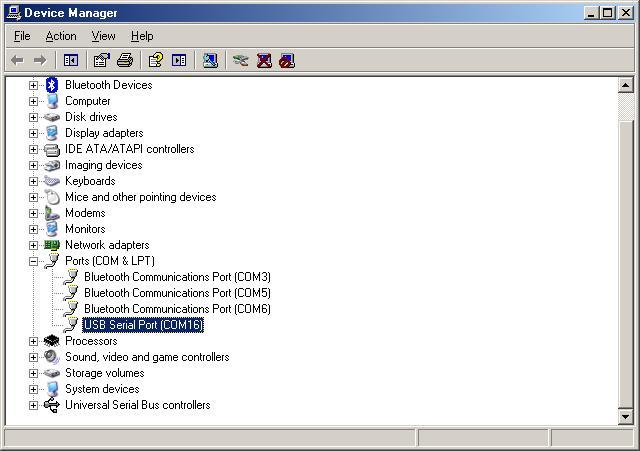Click the Uninstall device toolbar icon

(x=264, y=61)
